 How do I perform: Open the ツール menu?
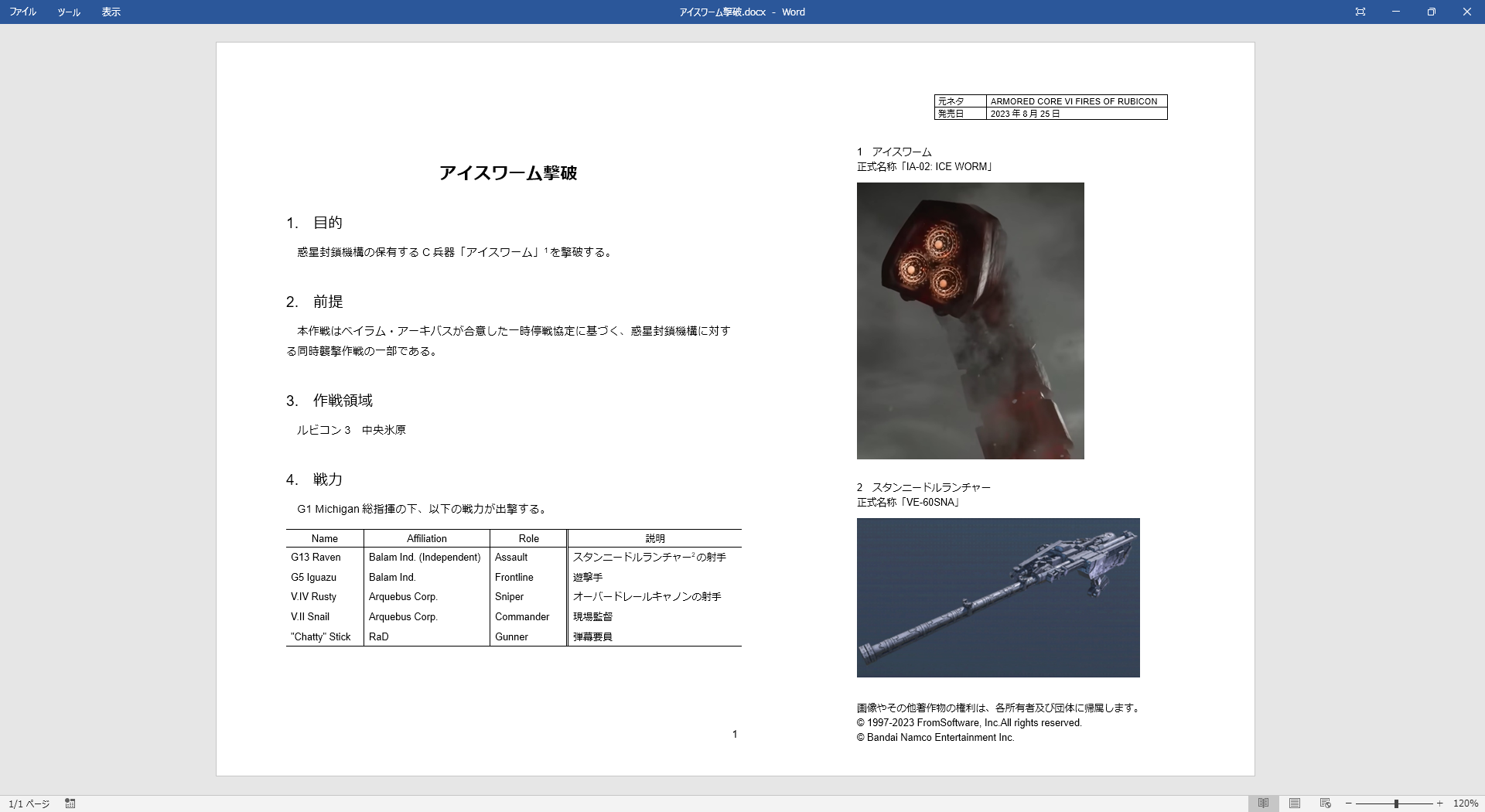68,12
